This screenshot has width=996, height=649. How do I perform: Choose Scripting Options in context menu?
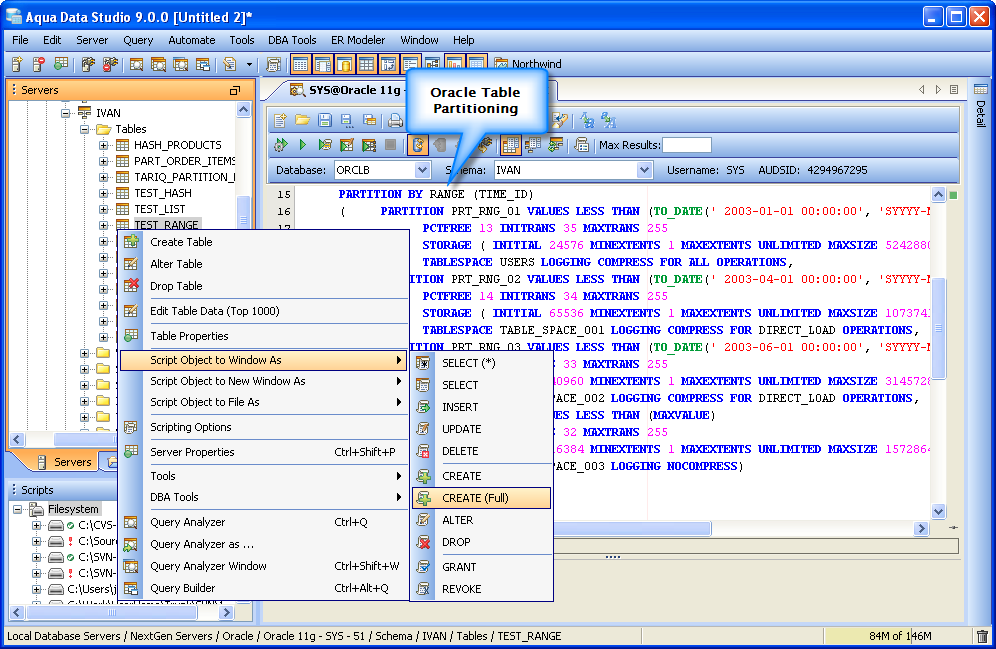tap(264, 427)
